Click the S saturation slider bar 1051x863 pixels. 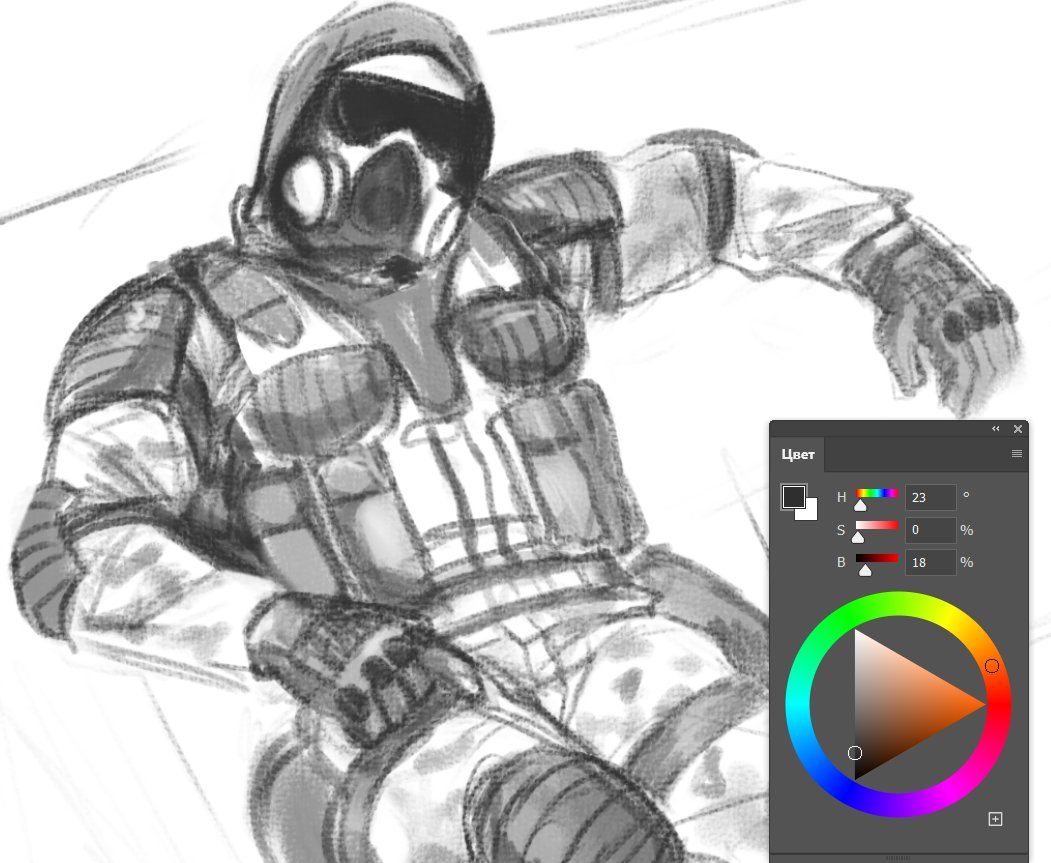[x=877, y=525]
